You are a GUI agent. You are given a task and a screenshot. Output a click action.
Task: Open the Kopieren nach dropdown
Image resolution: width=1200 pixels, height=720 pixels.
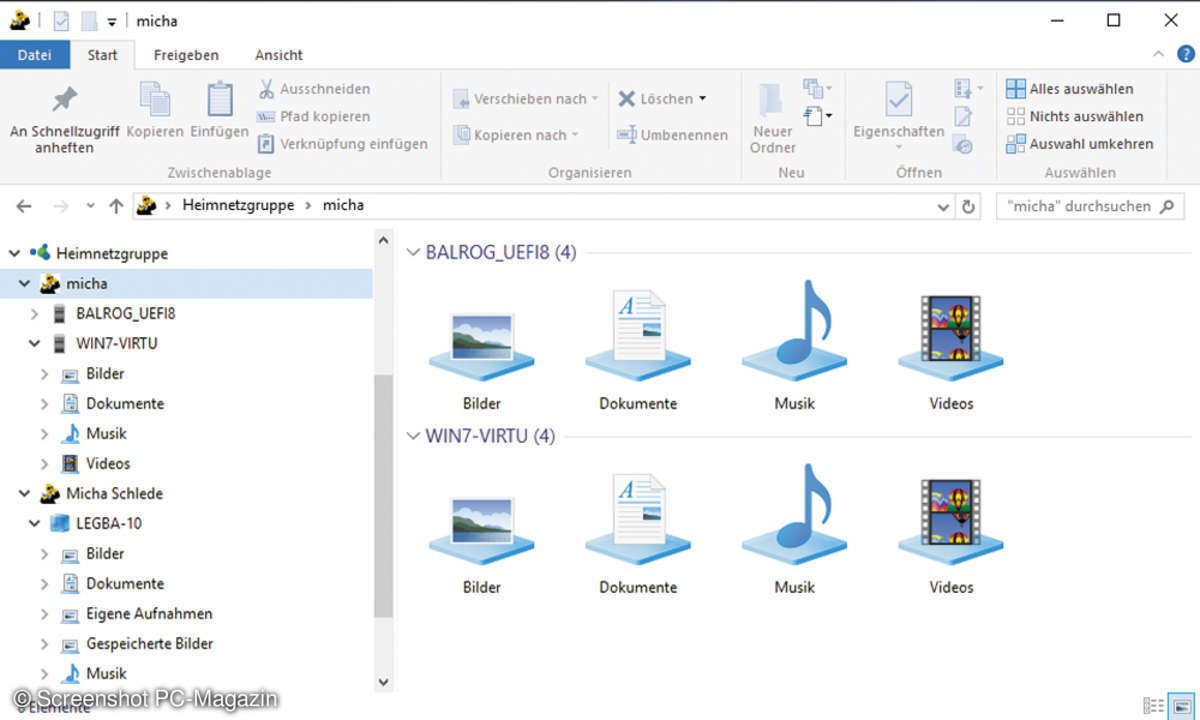pyautogui.click(x=516, y=135)
